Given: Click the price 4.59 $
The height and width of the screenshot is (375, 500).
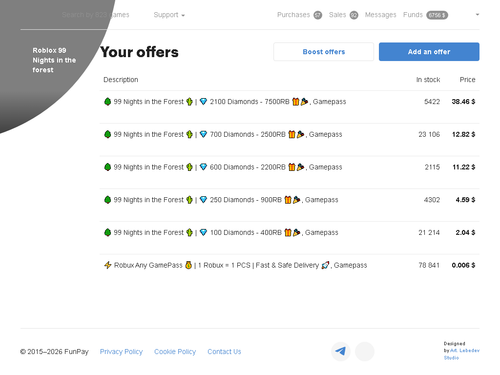Looking at the screenshot, I should click(x=465, y=200).
